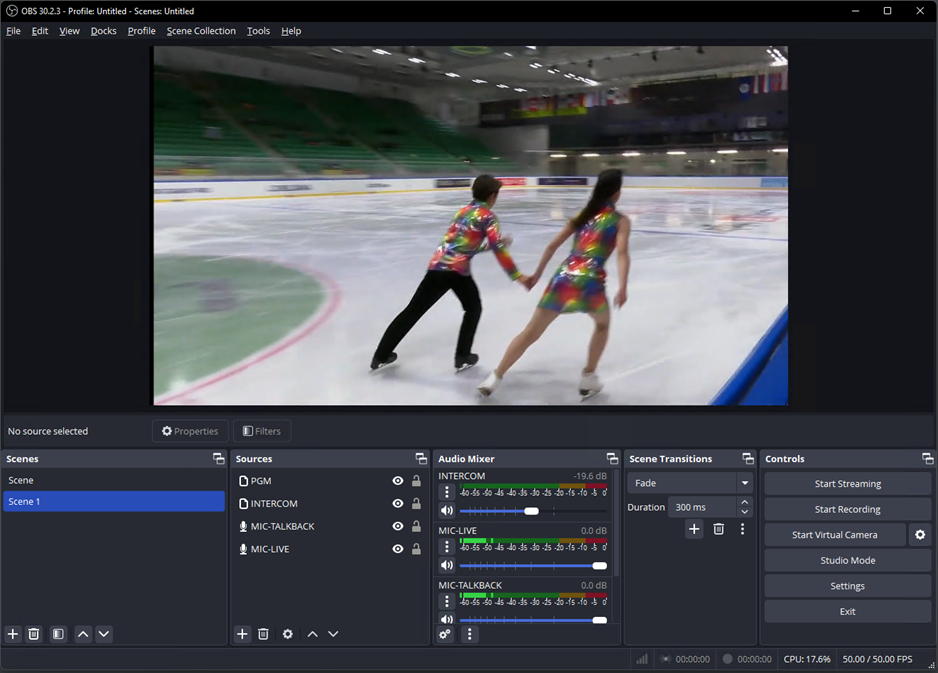938x673 pixels.
Task: Open advanced audio properties gears icon
Action: pyautogui.click(x=446, y=634)
